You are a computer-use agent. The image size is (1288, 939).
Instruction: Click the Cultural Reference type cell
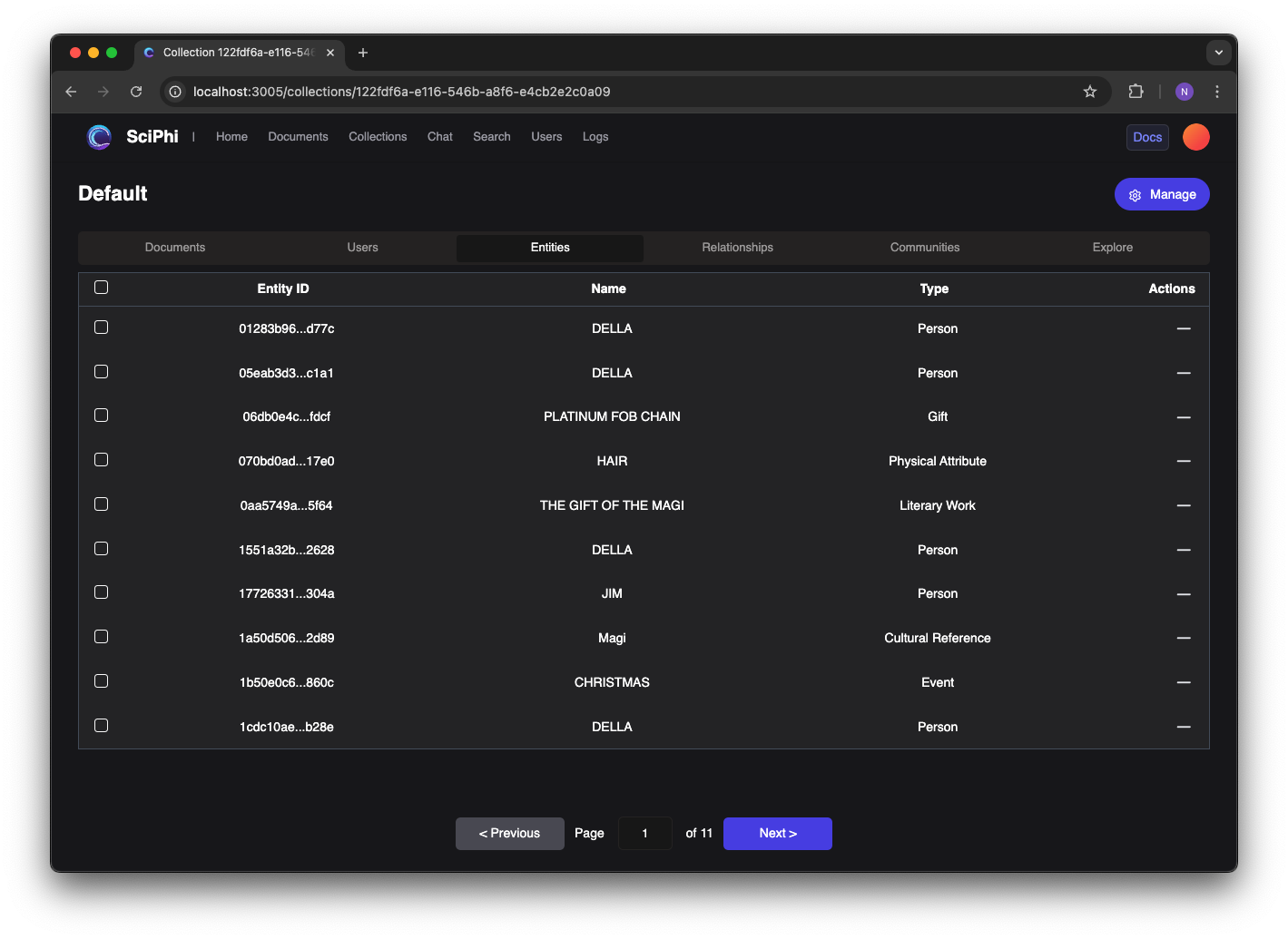tap(938, 639)
